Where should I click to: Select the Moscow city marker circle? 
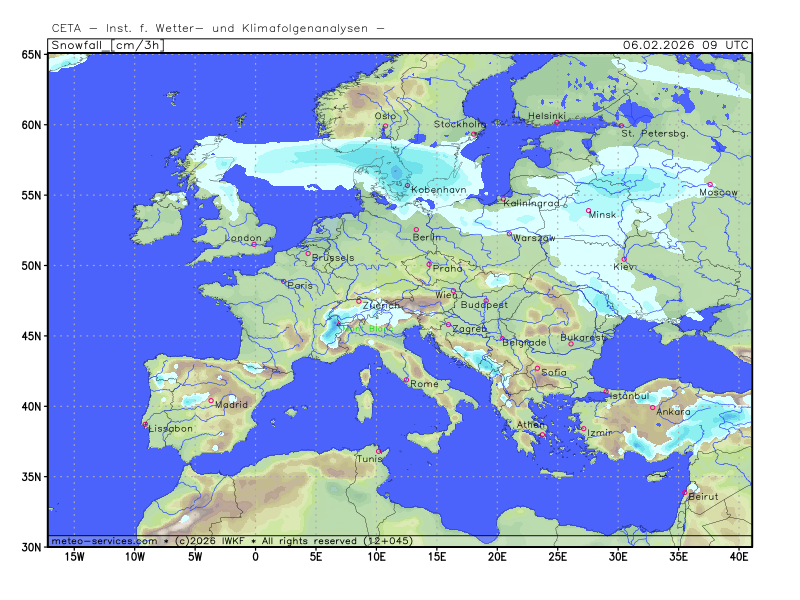(710, 185)
